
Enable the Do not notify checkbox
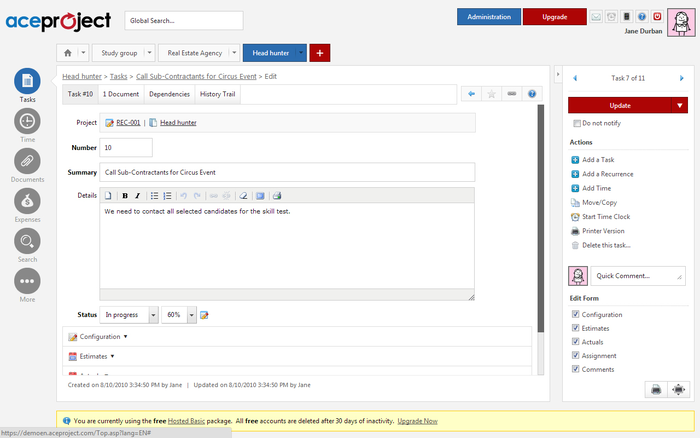coord(576,123)
